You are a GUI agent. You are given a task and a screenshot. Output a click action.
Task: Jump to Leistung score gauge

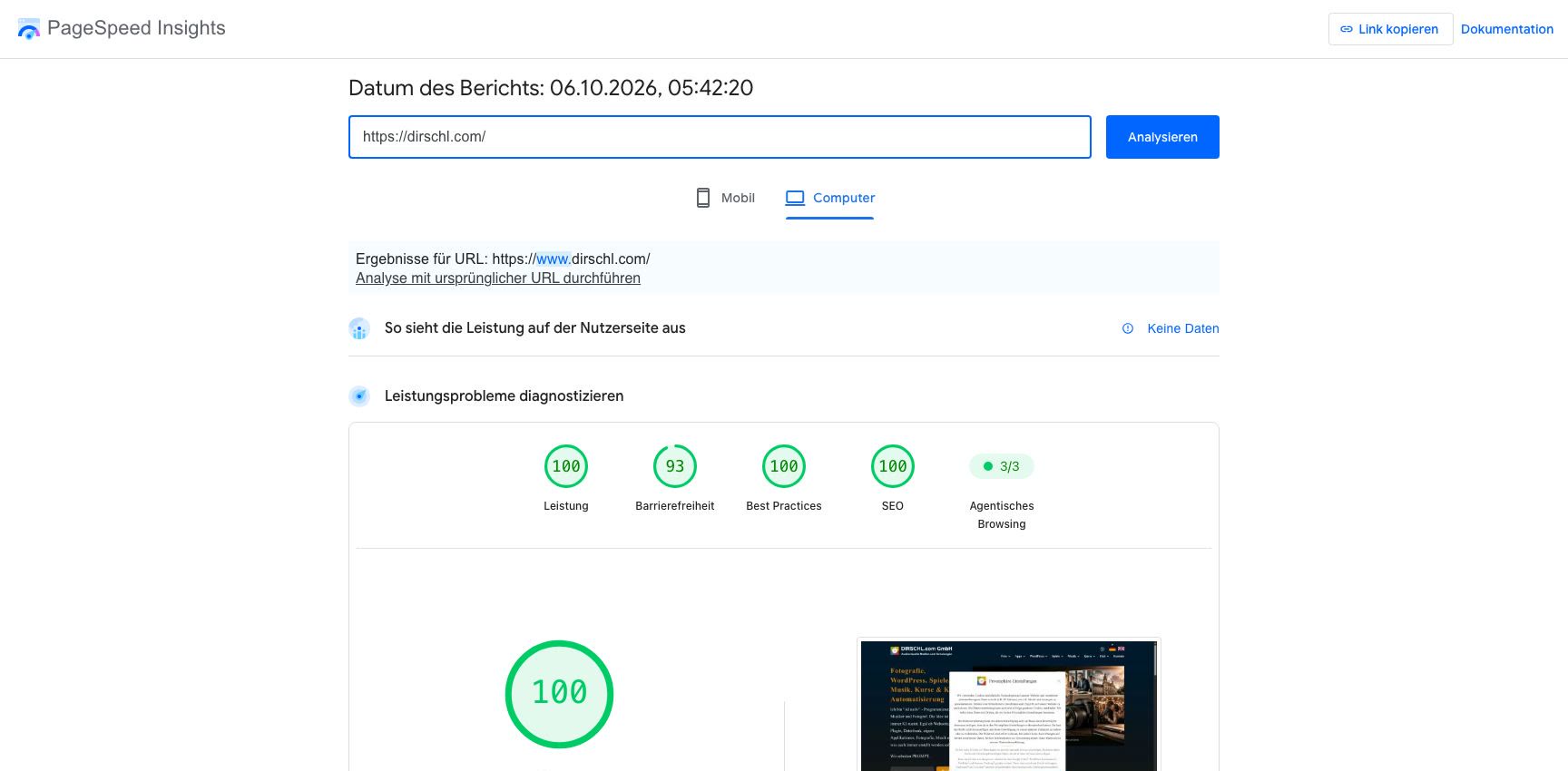coord(566,466)
